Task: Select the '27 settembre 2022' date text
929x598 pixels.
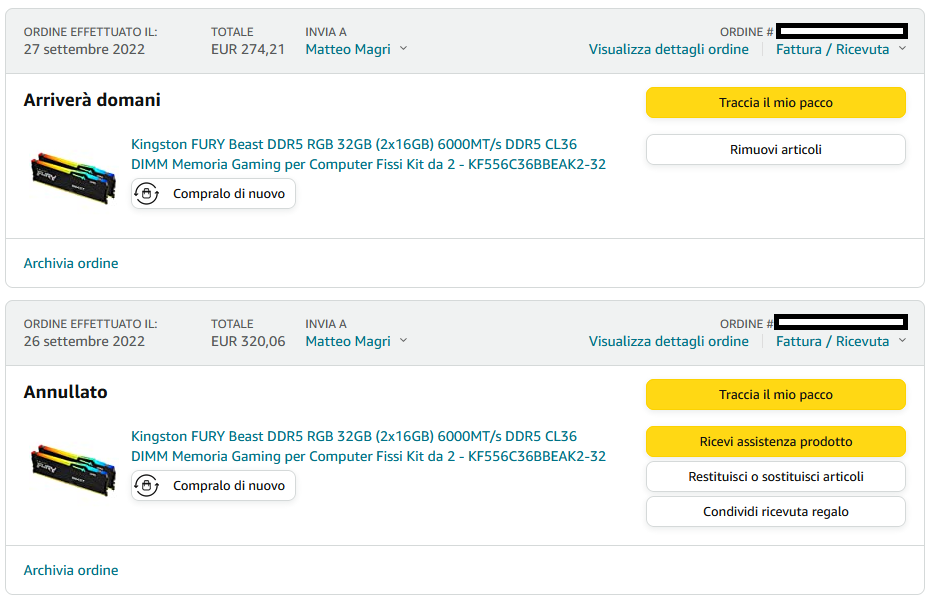Action: (84, 49)
